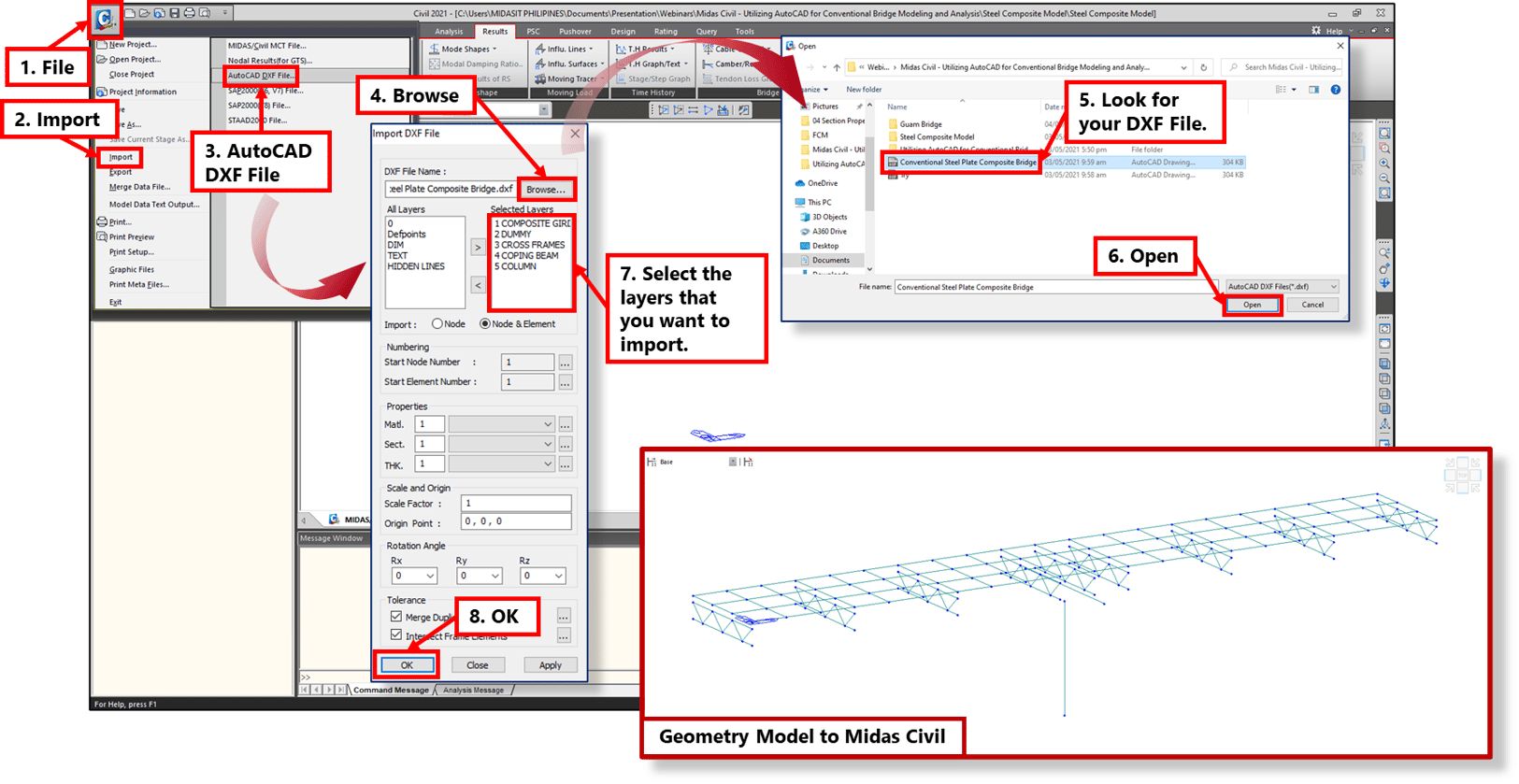Click Cancel button in Open dialog
This screenshot has height=784, width=1519.
(1312, 305)
